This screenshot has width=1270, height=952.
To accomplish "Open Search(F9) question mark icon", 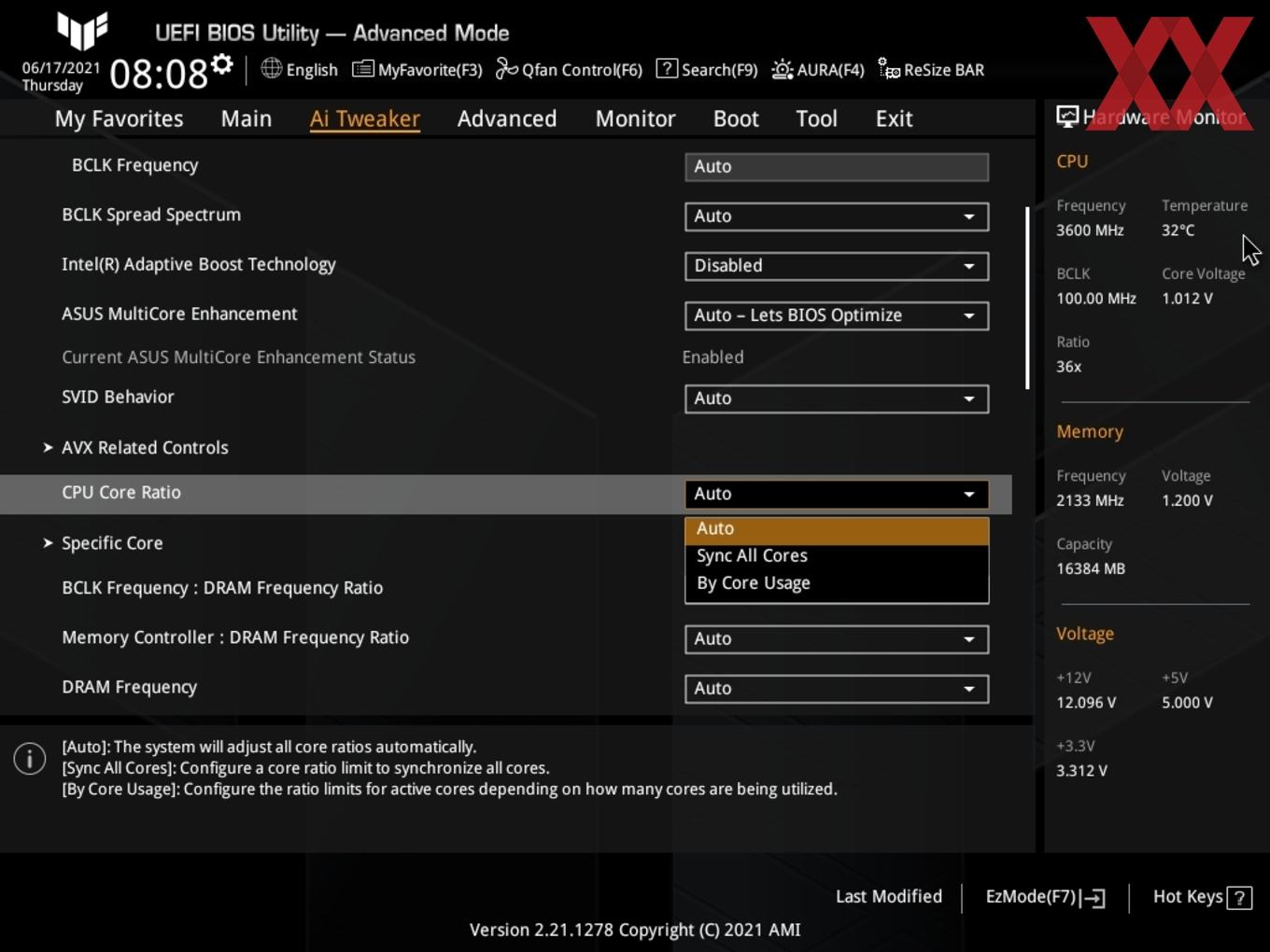I will tap(667, 68).
